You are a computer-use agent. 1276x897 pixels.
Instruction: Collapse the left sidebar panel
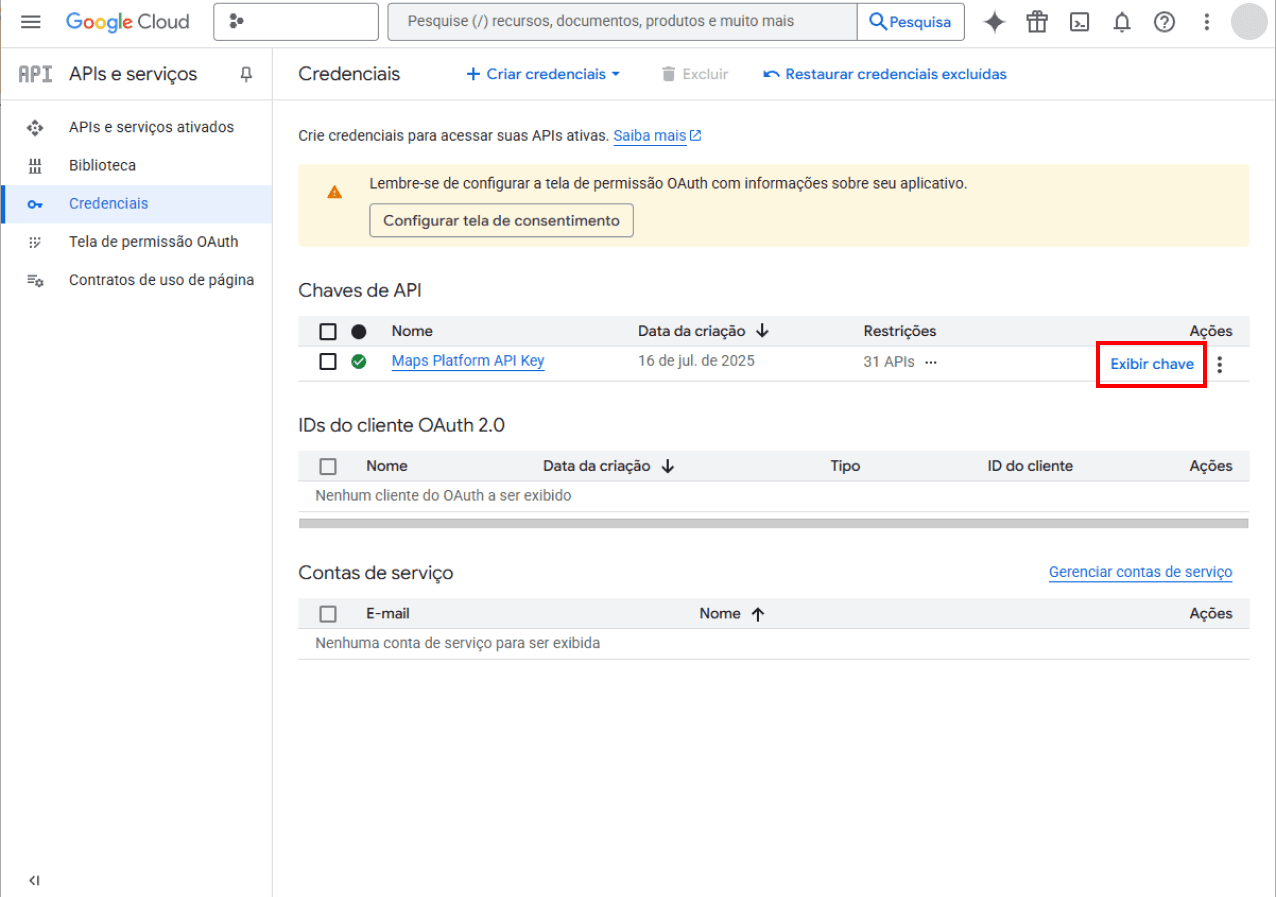pos(34,880)
